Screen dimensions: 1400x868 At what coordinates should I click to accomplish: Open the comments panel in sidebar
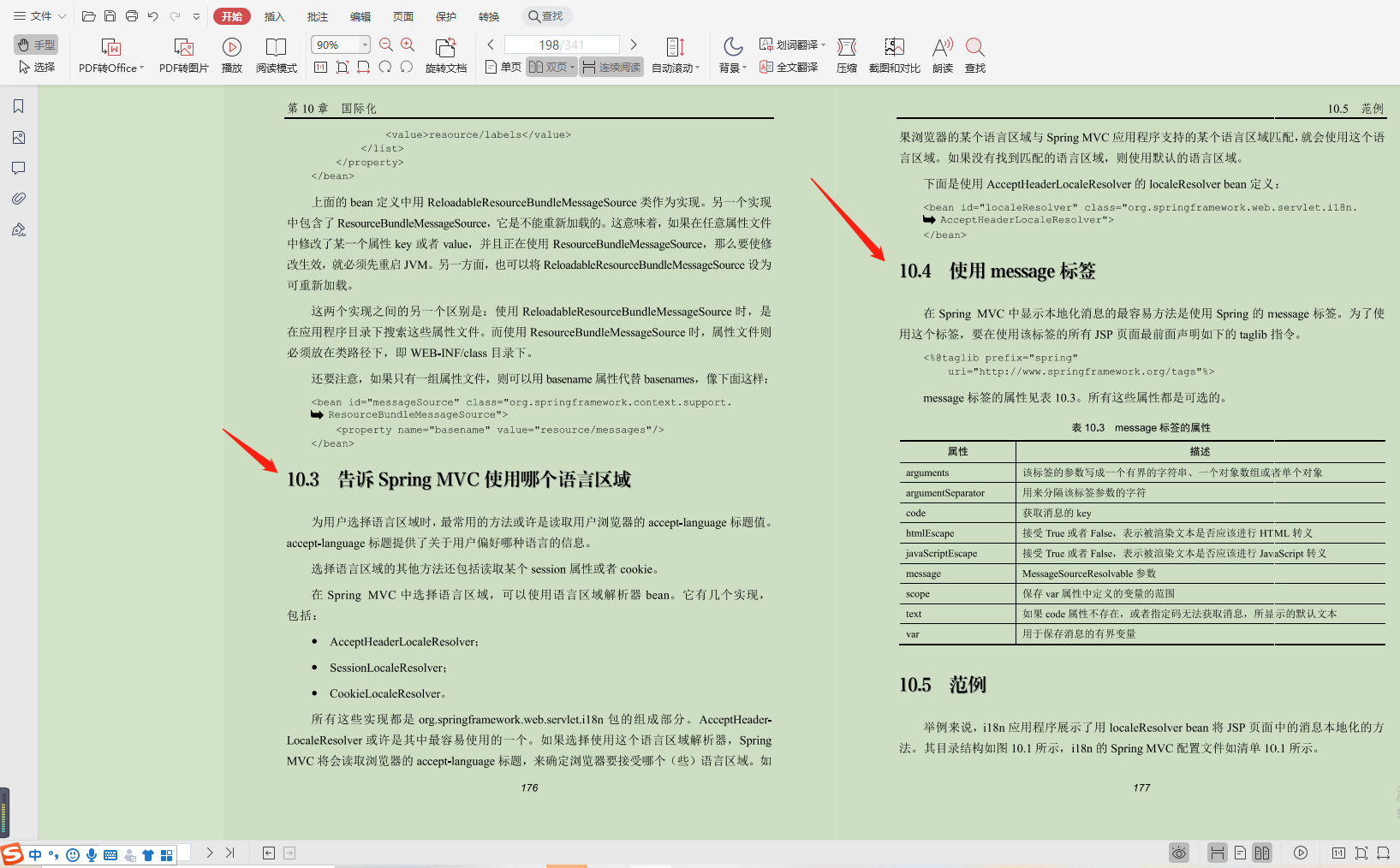click(x=19, y=168)
